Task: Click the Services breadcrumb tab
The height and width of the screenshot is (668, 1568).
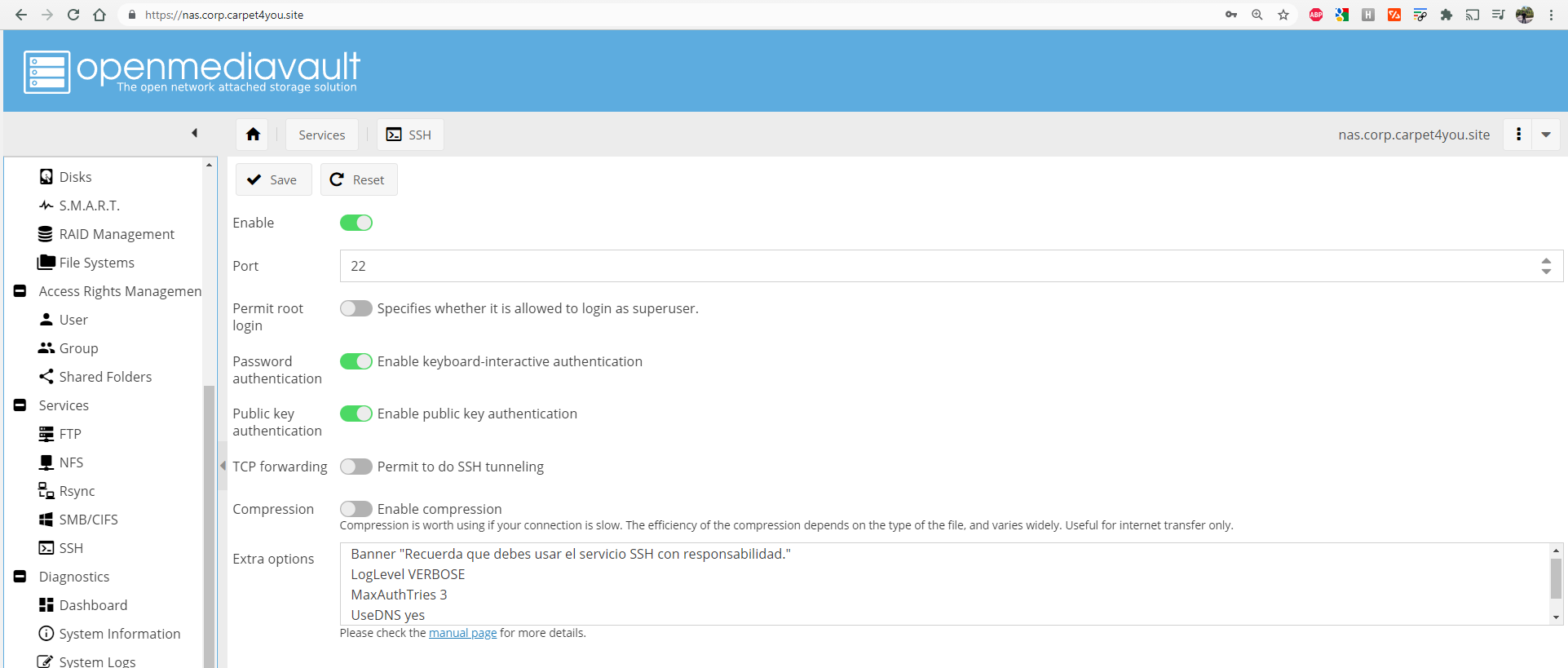Action: (x=321, y=135)
